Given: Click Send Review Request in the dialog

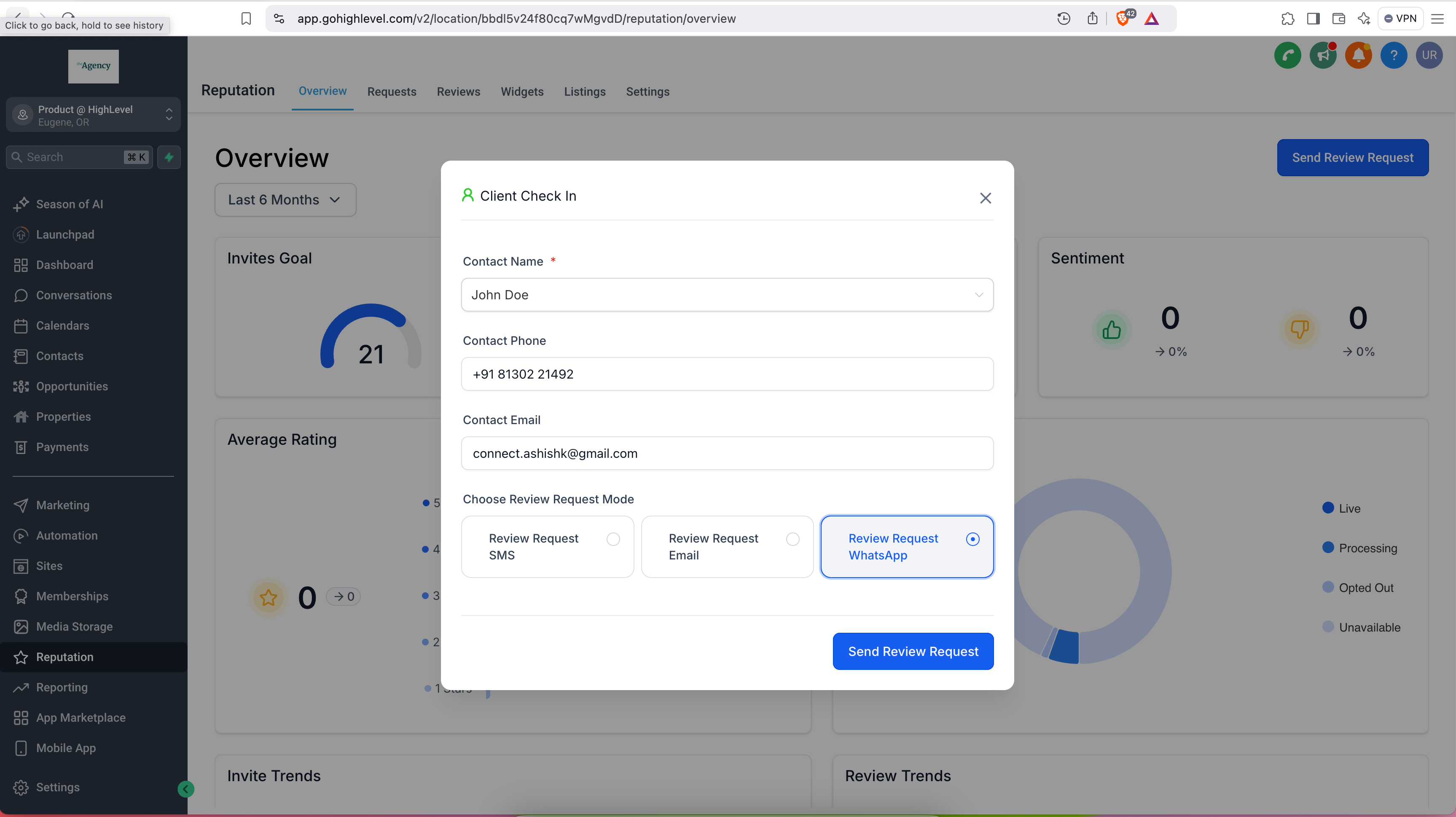Looking at the screenshot, I should coord(913,651).
